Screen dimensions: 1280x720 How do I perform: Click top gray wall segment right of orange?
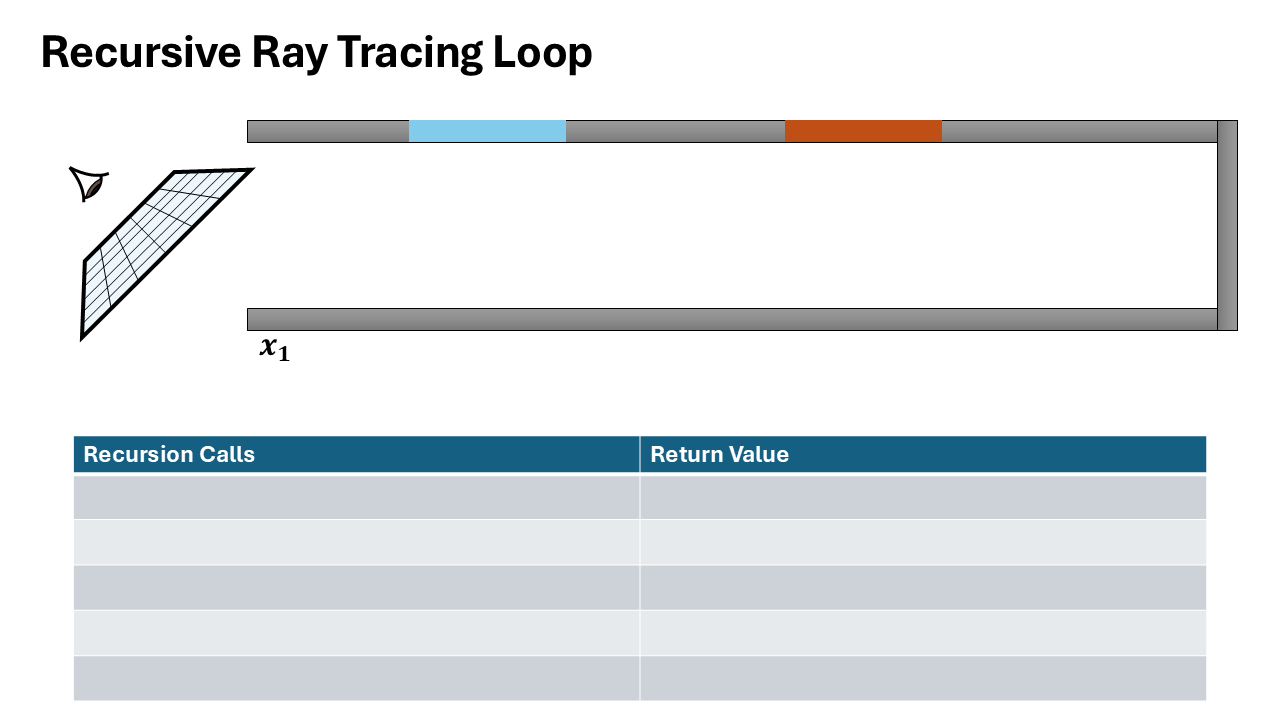click(x=1078, y=131)
